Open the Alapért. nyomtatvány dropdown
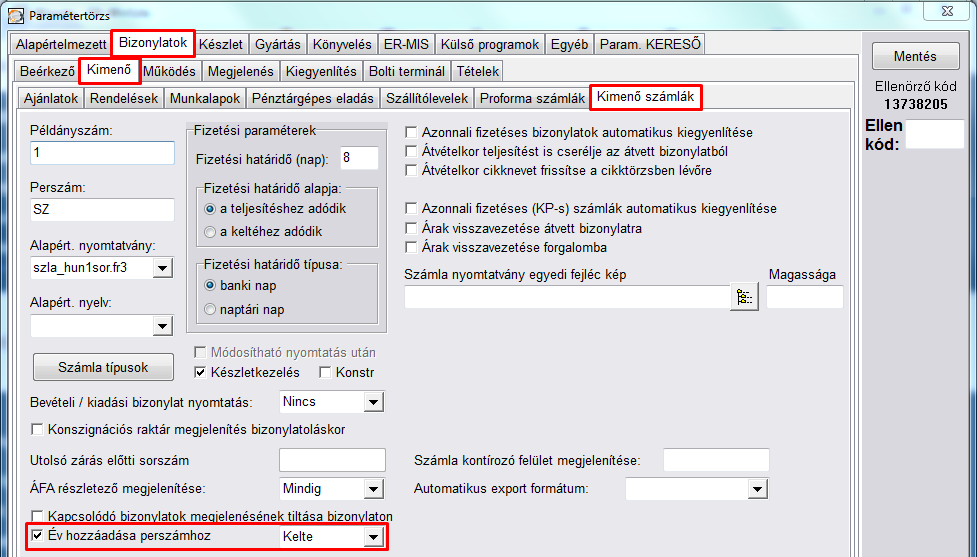977x557 pixels. (x=163, y=269)
